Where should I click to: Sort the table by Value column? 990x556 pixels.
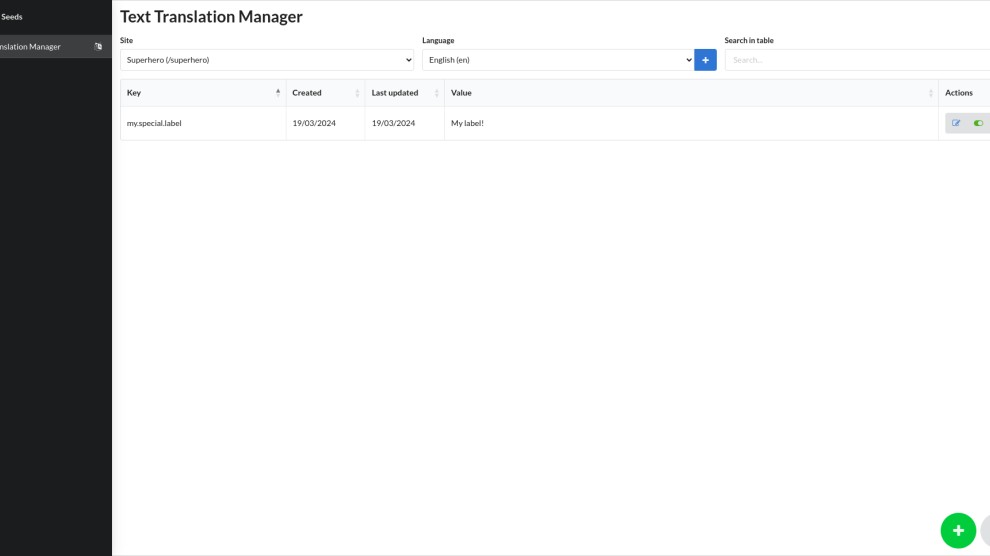tap(691, 93)
